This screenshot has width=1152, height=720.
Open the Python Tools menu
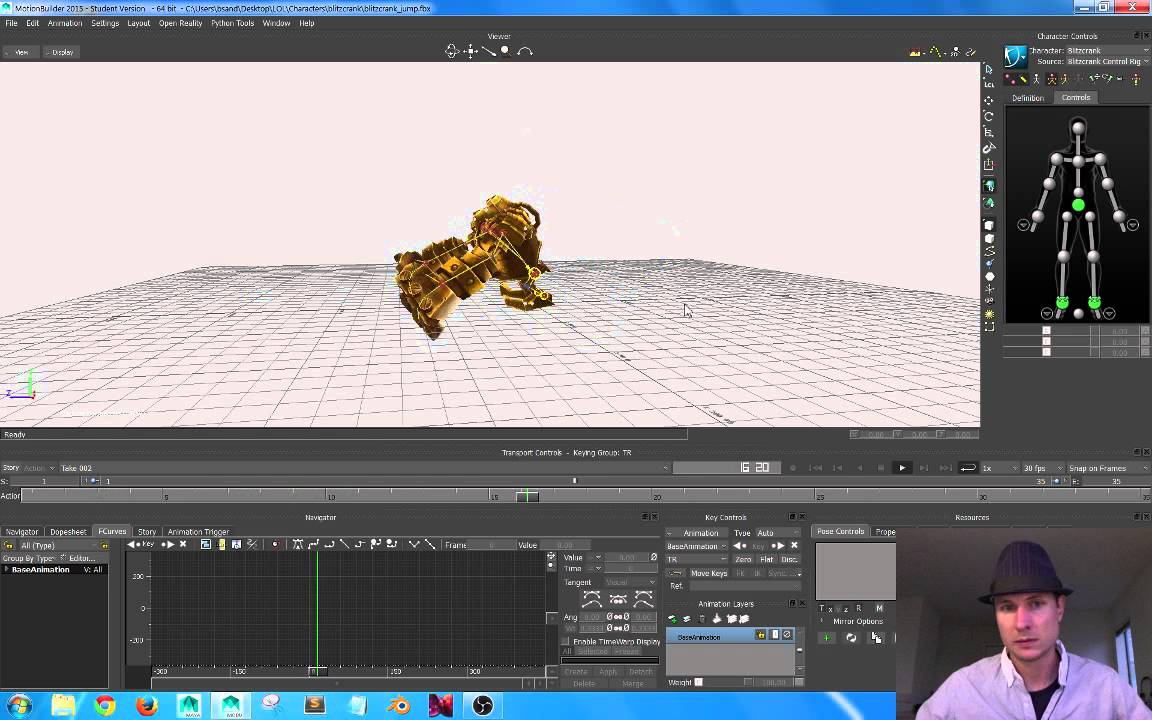[x=232, y=23]
